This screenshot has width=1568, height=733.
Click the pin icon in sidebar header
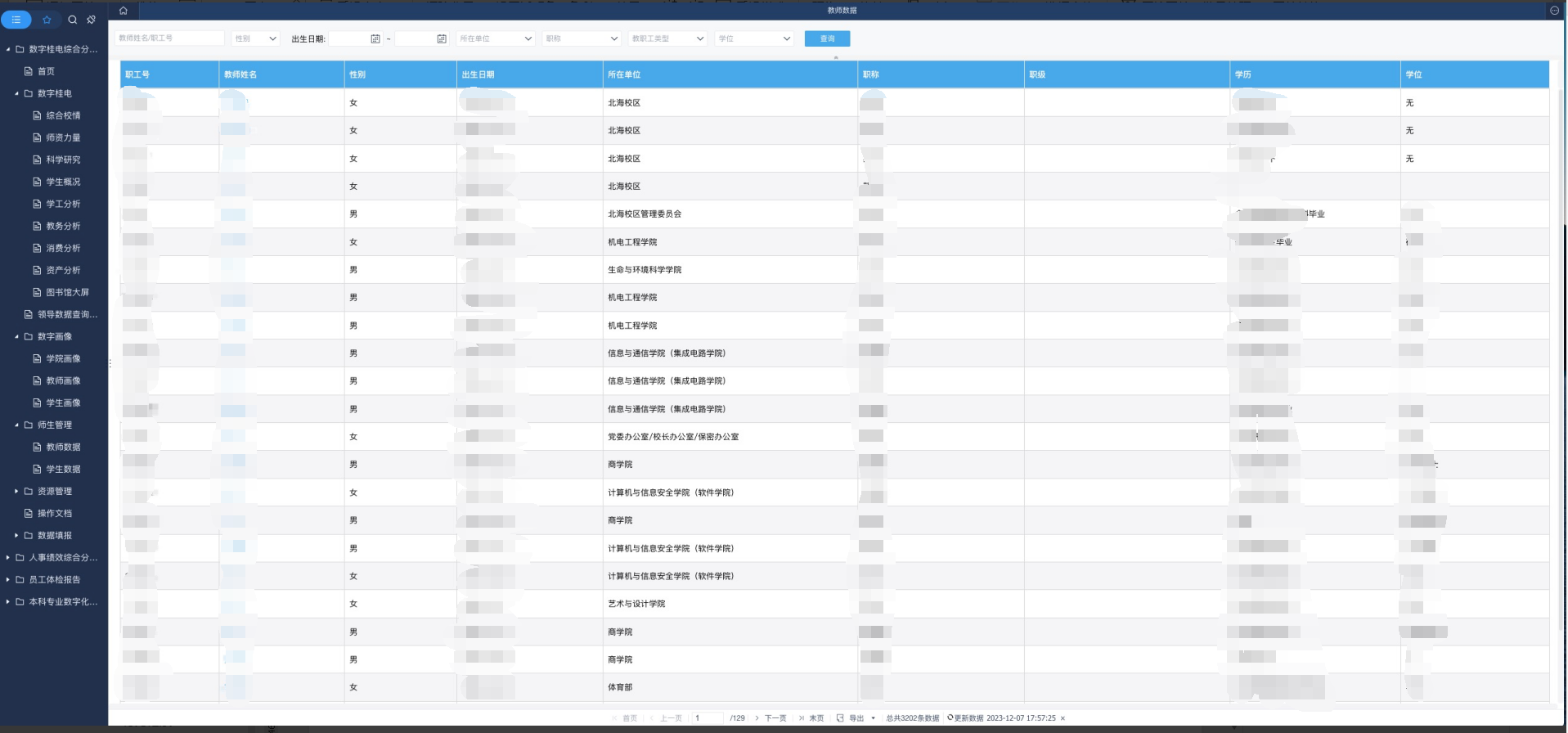[92, 20]
